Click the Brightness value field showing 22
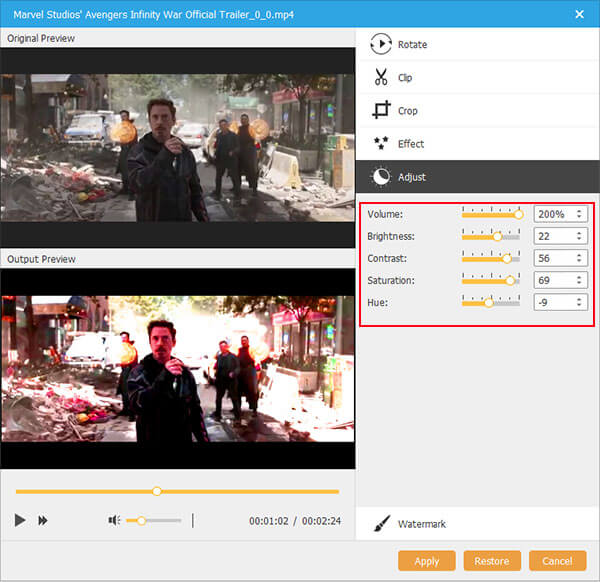This screenshot has height=582, width=600. point(560,236)
